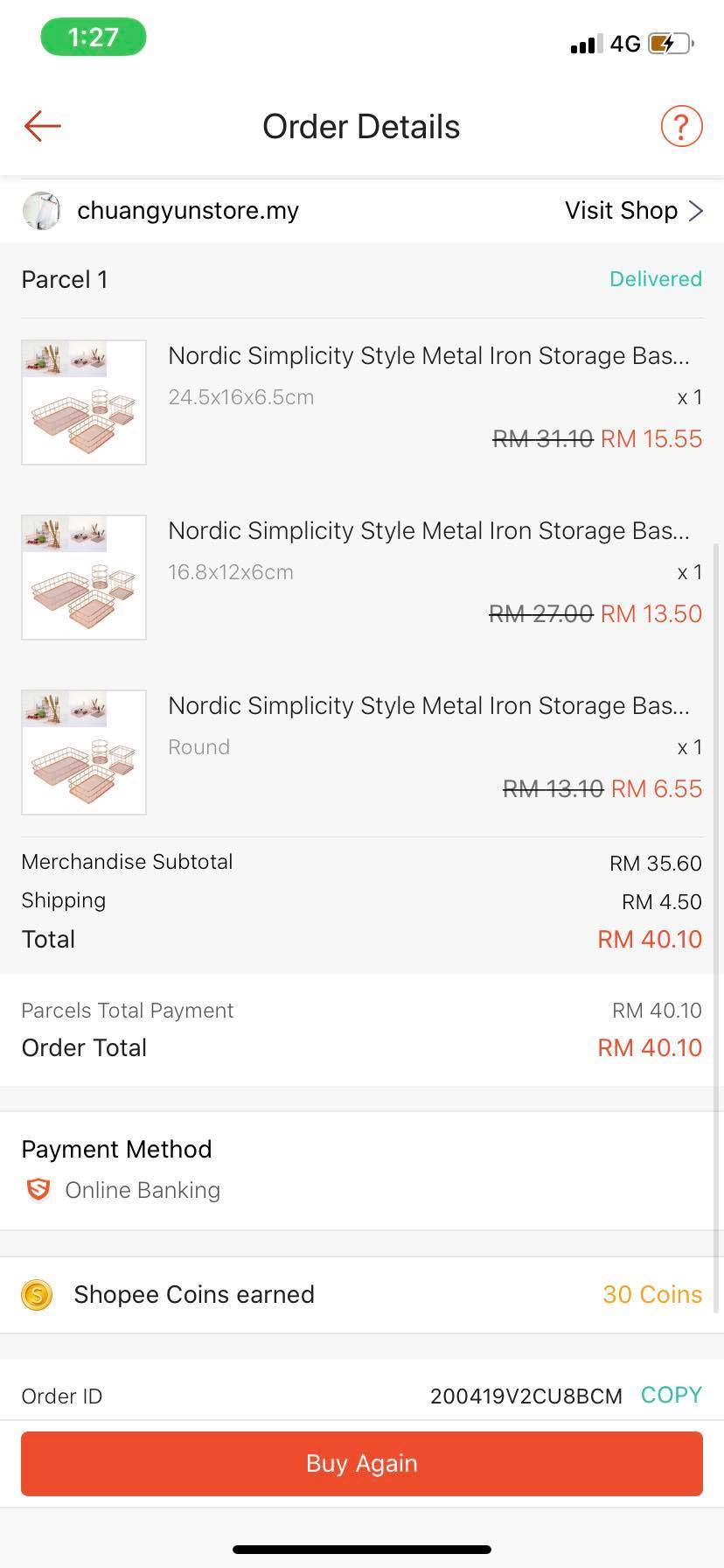
Task: Open thumbnail of 16.8x12x6cm storage basket
Action: pyautogui.click(x=84, y=577)
